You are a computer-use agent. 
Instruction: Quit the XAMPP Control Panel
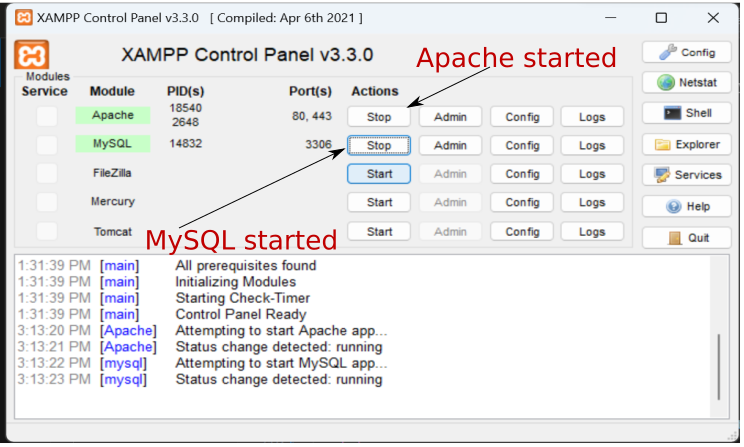687,238
